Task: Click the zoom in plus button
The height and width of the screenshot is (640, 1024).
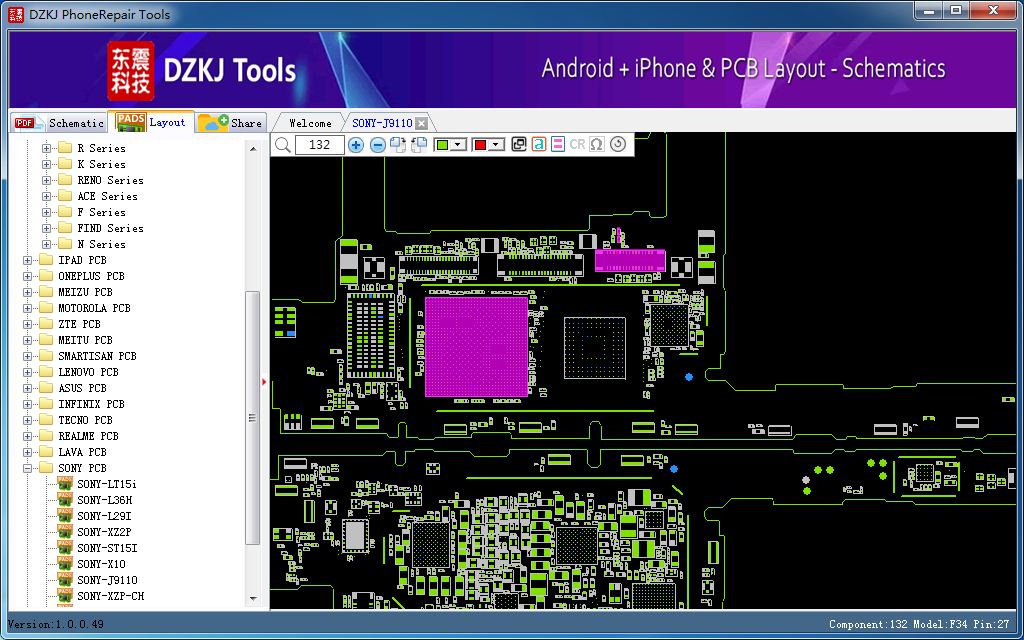Action: [x=355, y=144]
